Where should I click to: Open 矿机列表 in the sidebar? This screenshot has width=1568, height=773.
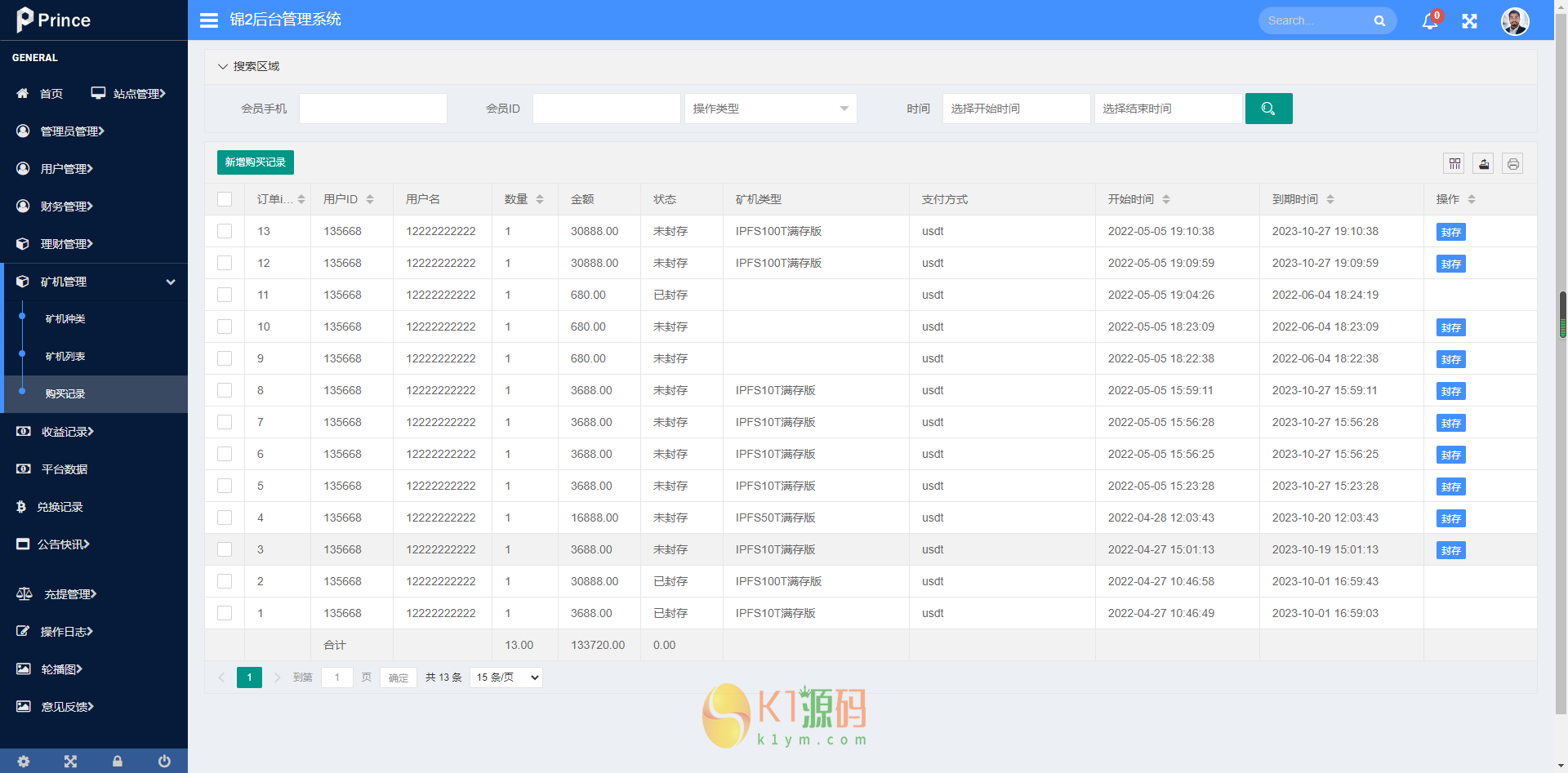65,357
